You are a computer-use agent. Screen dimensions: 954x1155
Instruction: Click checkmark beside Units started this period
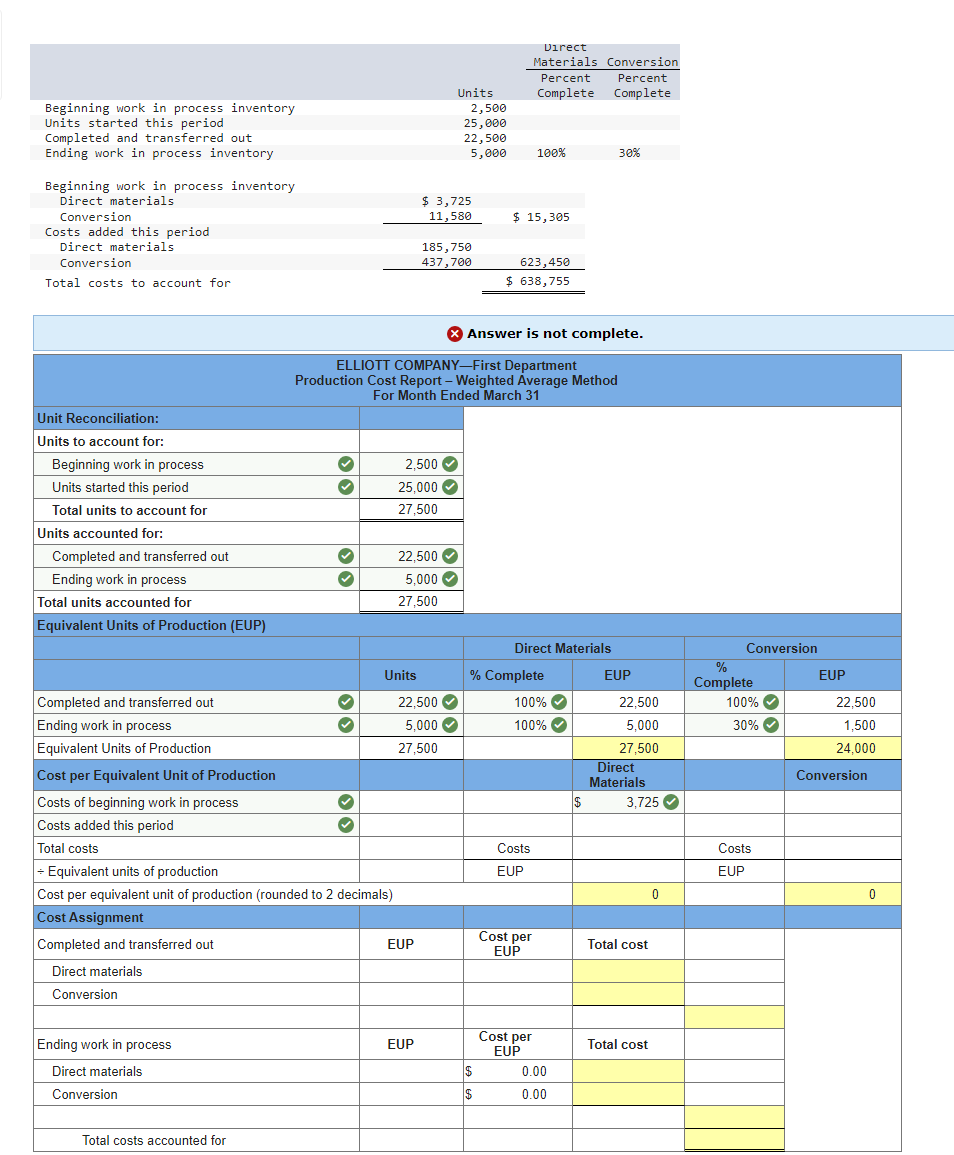[347, 487]
